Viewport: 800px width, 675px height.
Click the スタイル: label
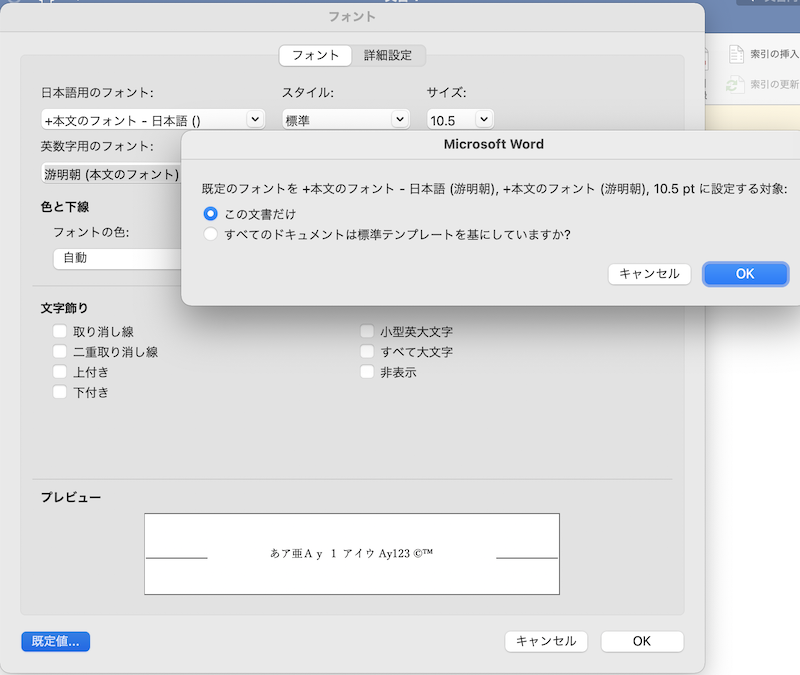tap(308, 93)
